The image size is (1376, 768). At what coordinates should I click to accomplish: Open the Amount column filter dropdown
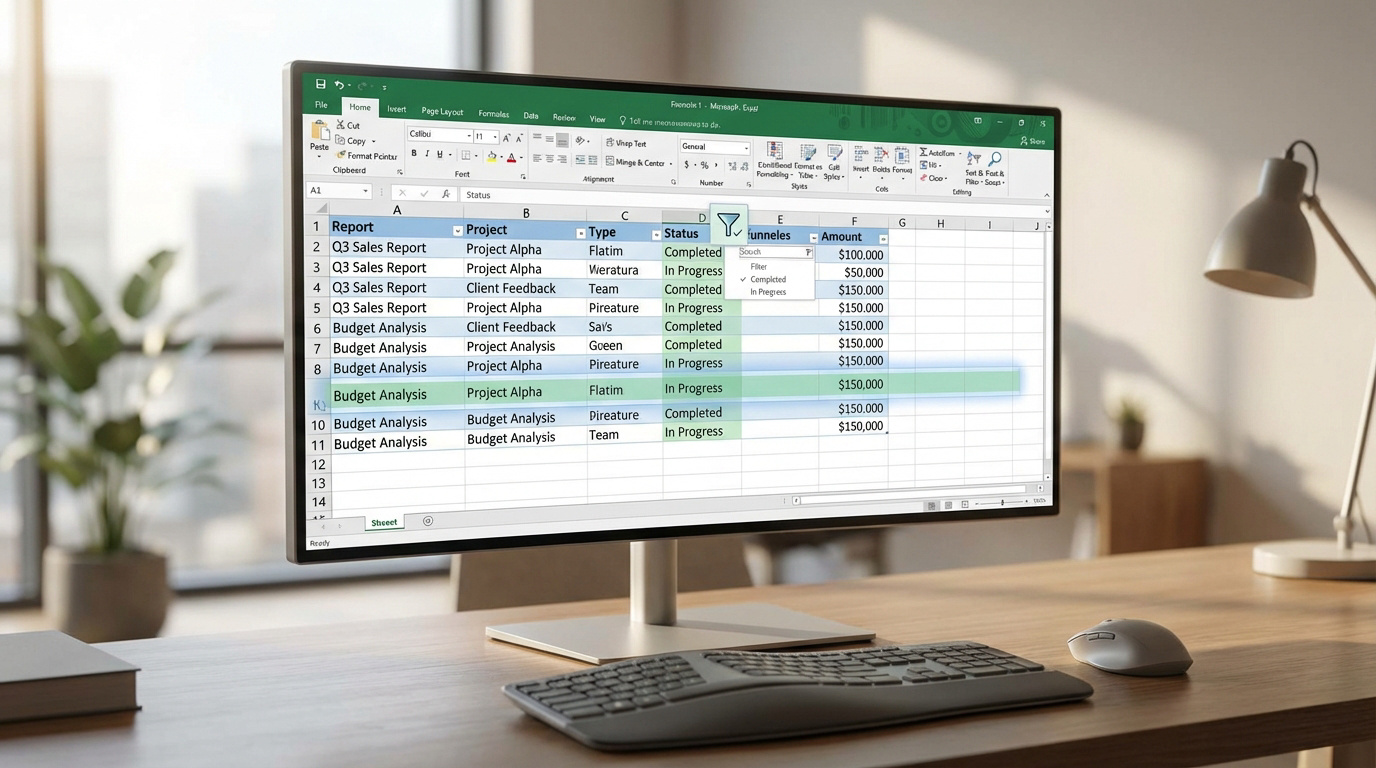[x=883, y=237]
